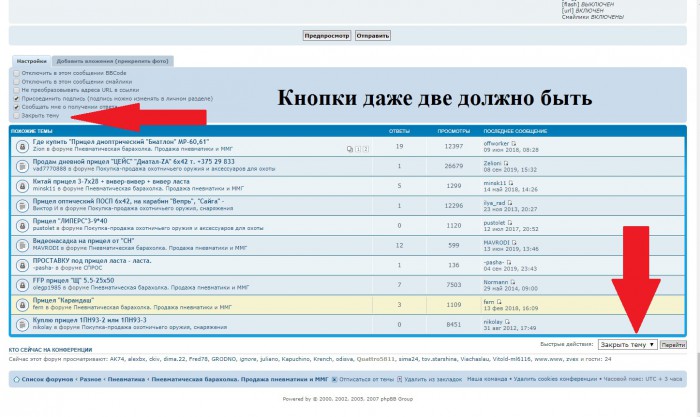
Task: Open topic Куплю прицел 1ПН93-2
Action: [x=89, y=320]
